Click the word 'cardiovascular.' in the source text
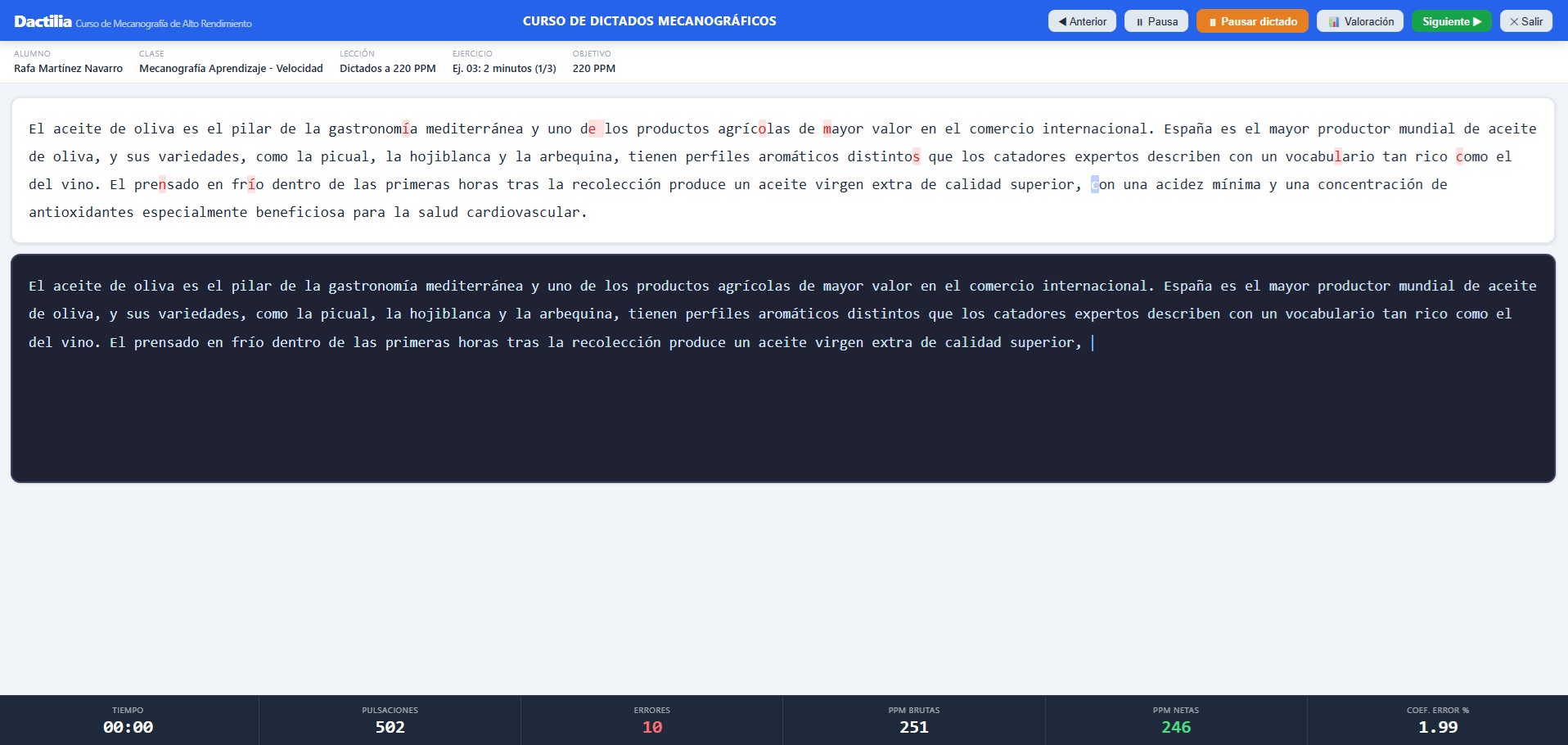 tap(527, 212)
